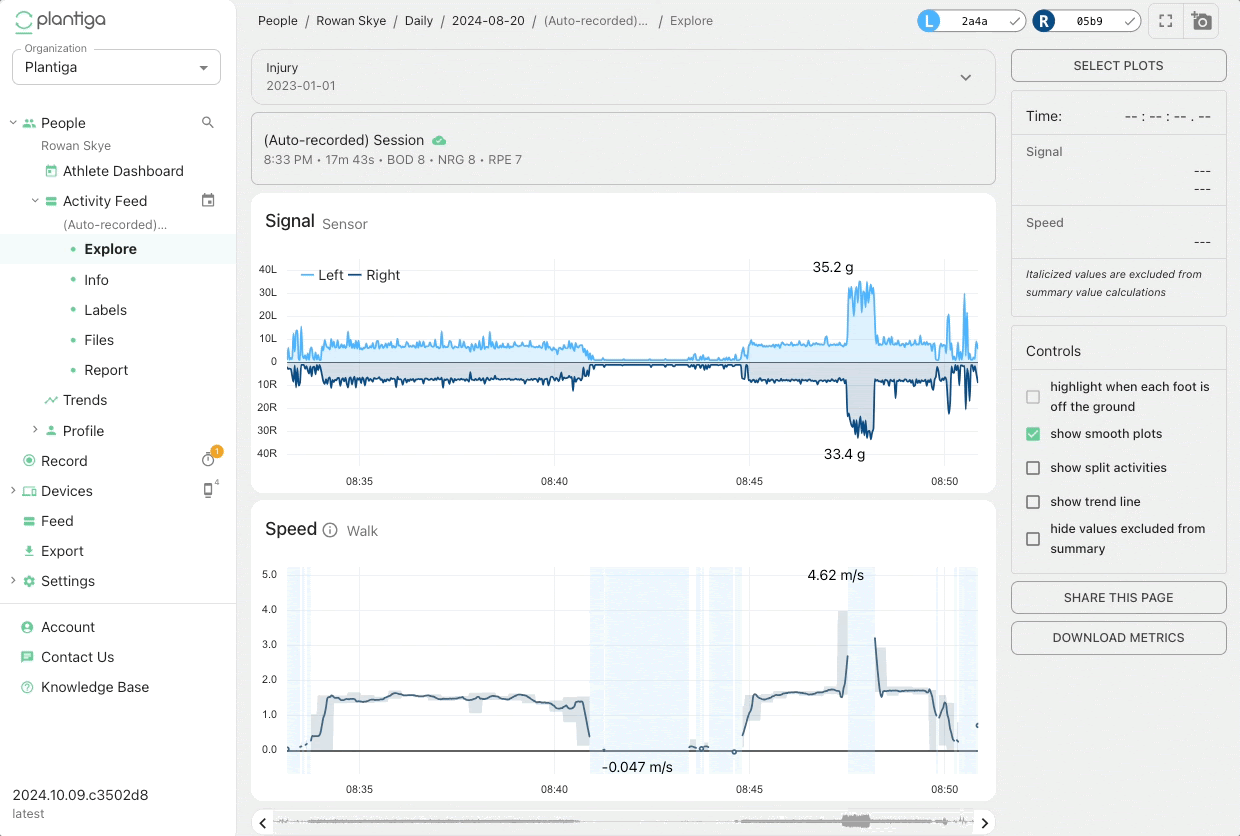Click the Activity Feed list icon
Image resolution: width=1240 pixels, height=836 pixels.
pyautogui.click(x=51, y=201)
